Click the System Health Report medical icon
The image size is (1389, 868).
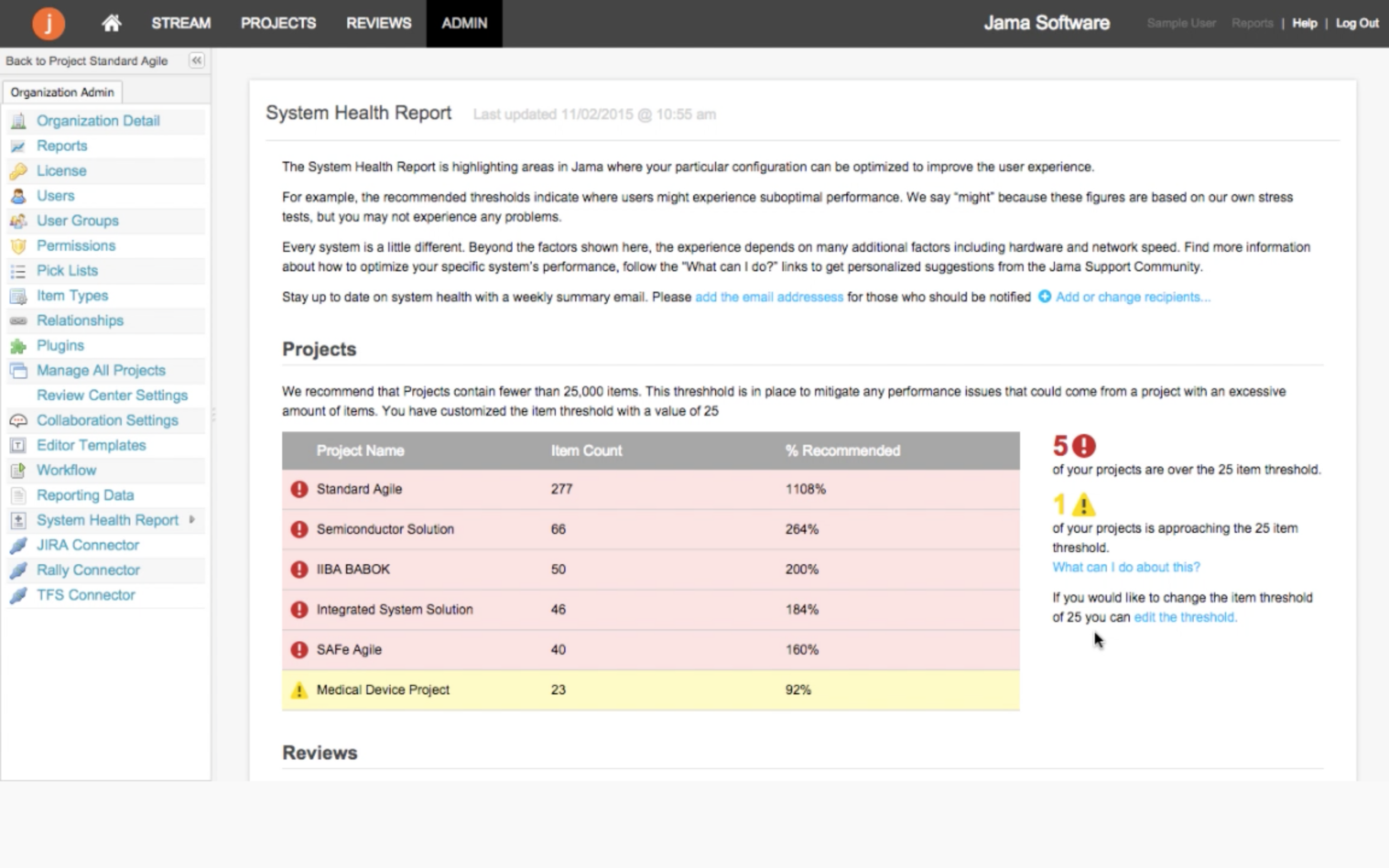18,521
